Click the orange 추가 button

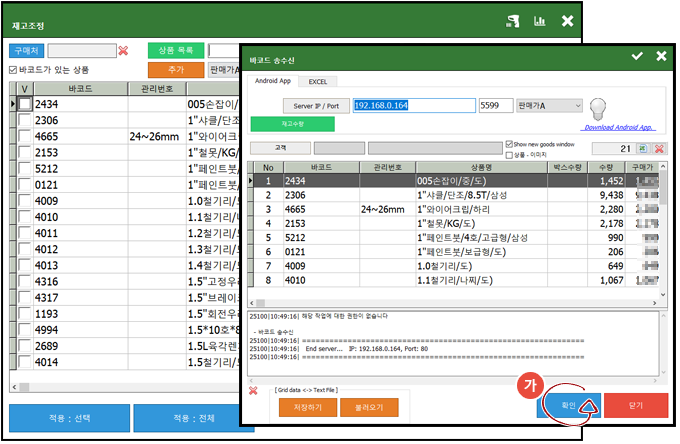coord(176,70)
